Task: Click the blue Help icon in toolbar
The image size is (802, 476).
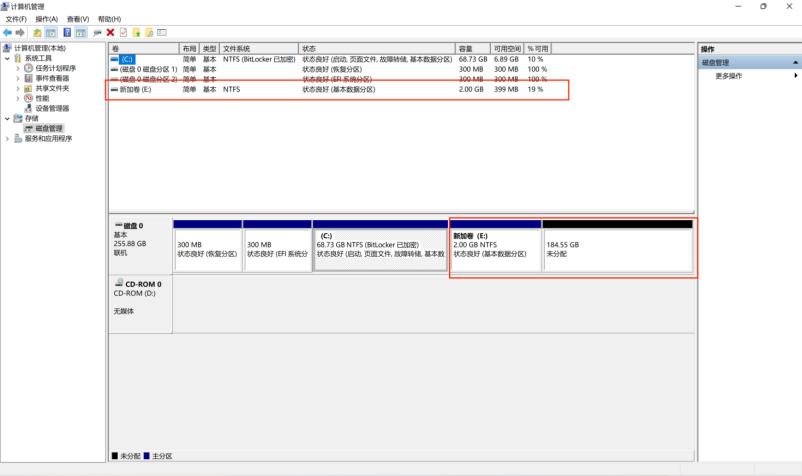Action: click(66, 33)
